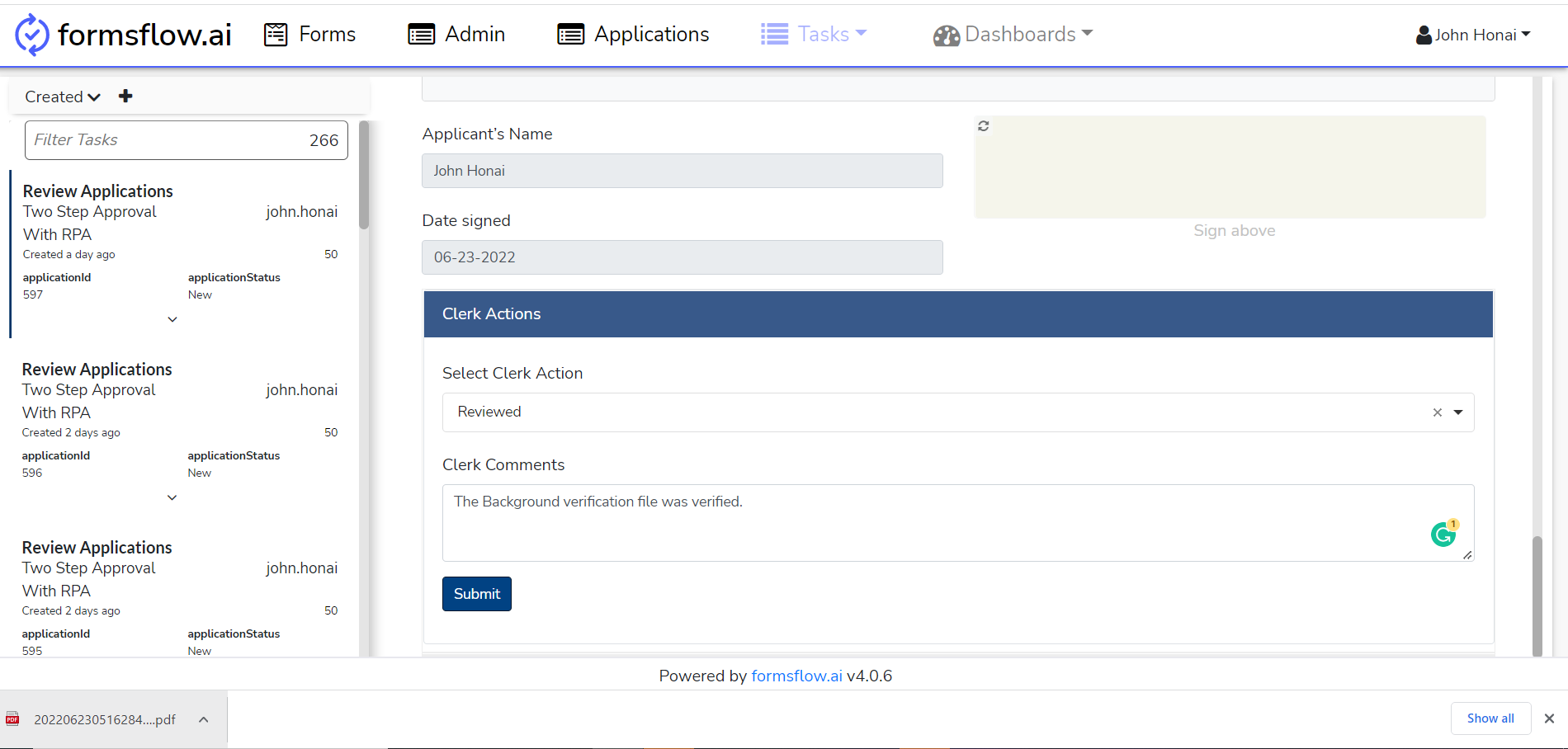Click the PDF file icon in downloads bar
Image resolution: width=1568 pixels, height=749 pixels.
tap(12, 719)
